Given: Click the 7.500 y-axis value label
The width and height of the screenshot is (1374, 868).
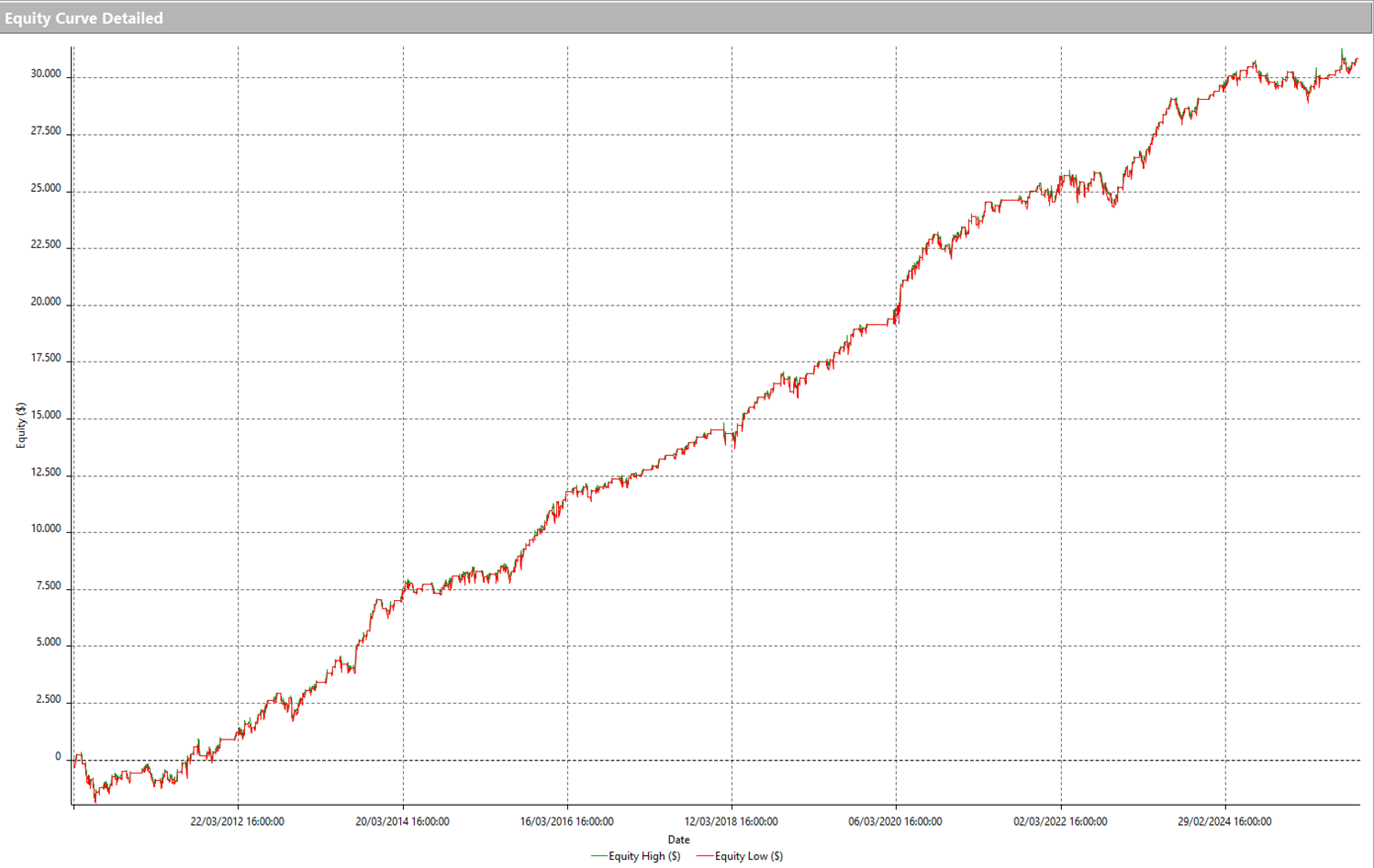Looking at the screenshot, I should point(46,586).
